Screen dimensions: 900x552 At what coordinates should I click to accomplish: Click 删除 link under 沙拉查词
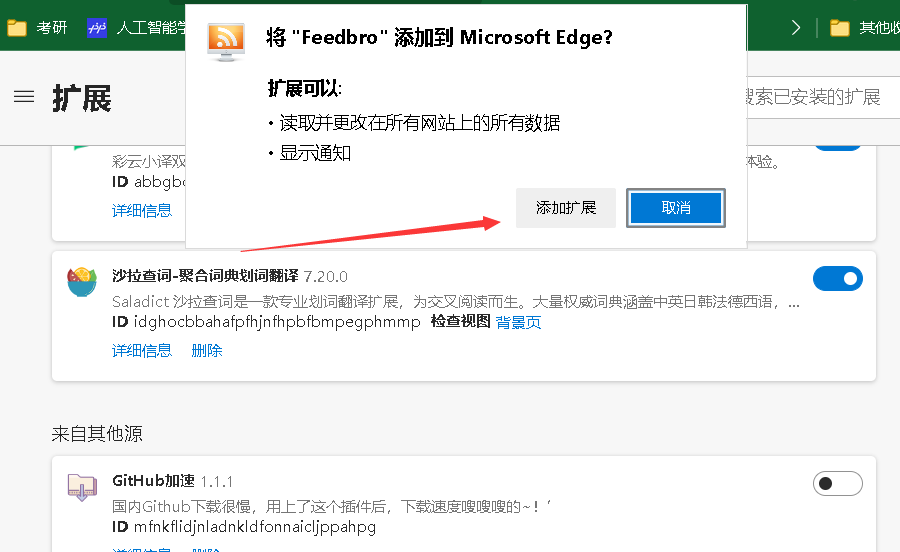point(207,350)
